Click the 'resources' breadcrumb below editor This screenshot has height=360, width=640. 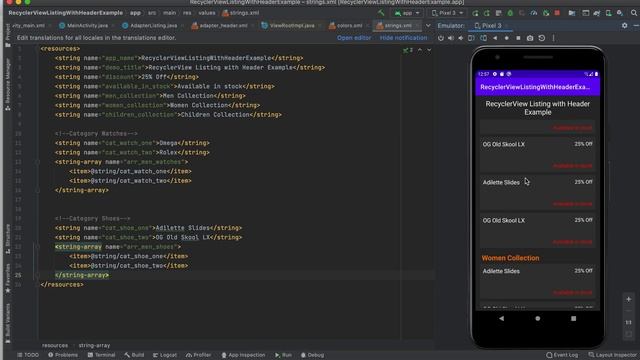click(x=55, y=345)
